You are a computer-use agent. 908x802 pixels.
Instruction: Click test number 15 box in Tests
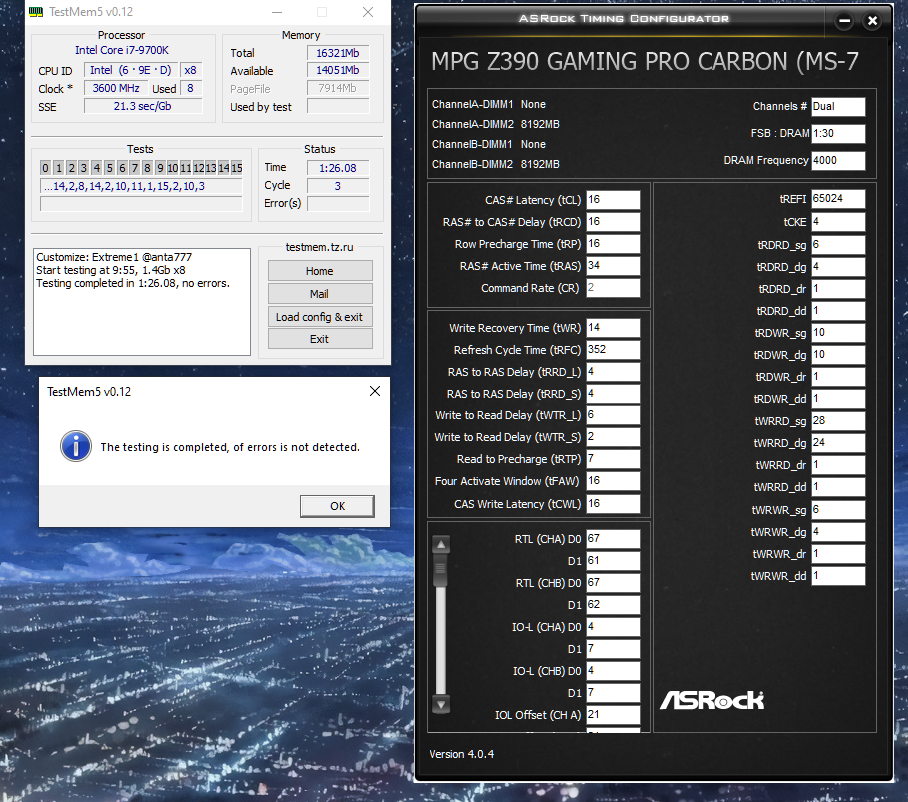[x=236, y=168]
